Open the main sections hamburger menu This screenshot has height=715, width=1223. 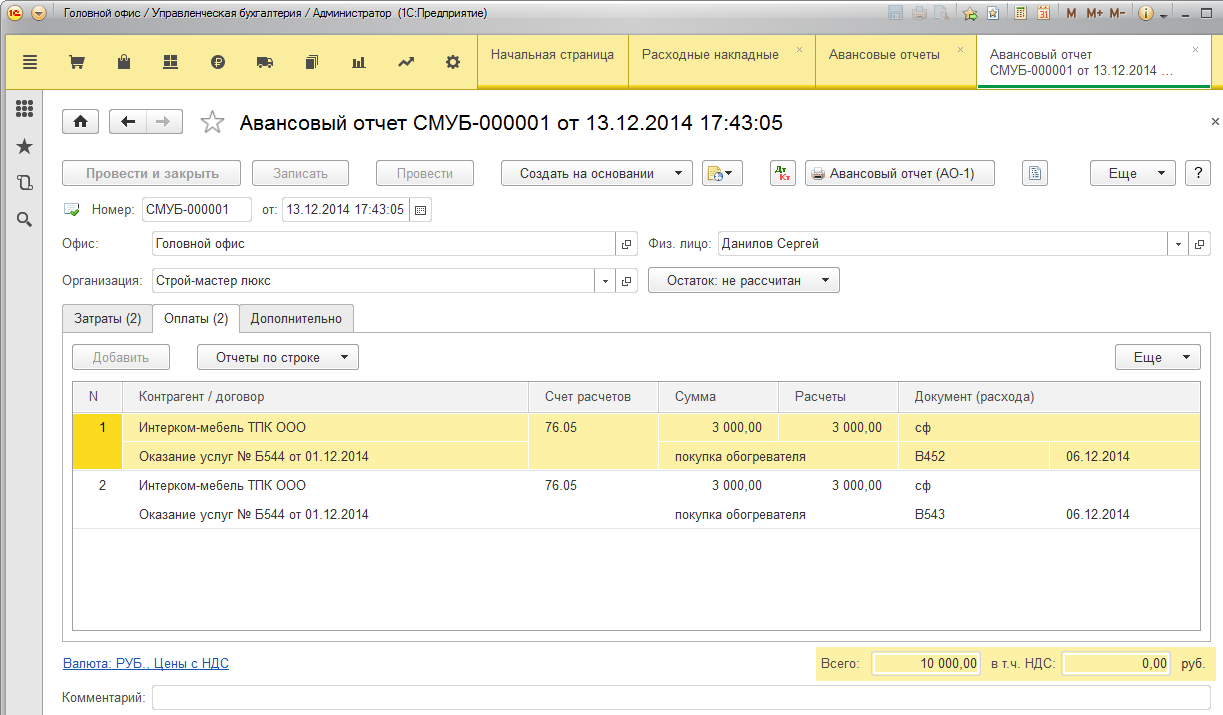(x=30, y=62)
